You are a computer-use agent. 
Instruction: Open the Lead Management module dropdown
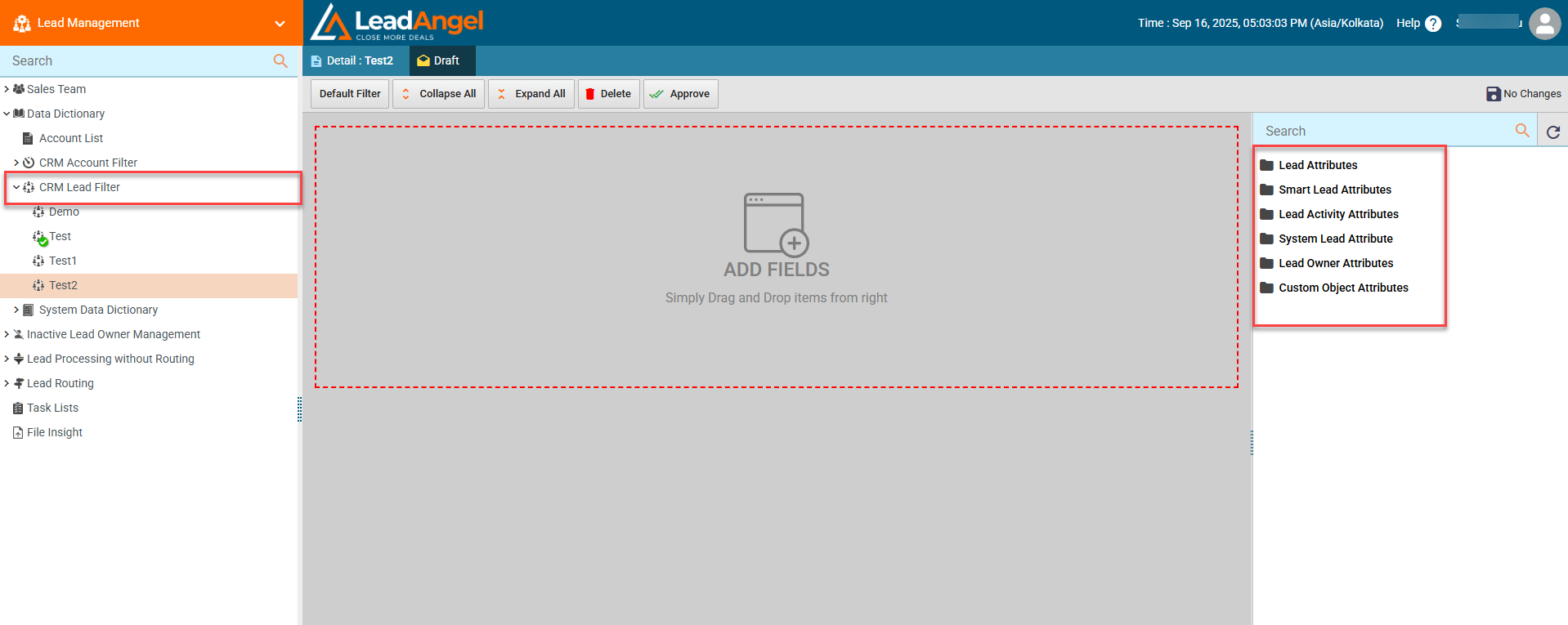(280, 24)
